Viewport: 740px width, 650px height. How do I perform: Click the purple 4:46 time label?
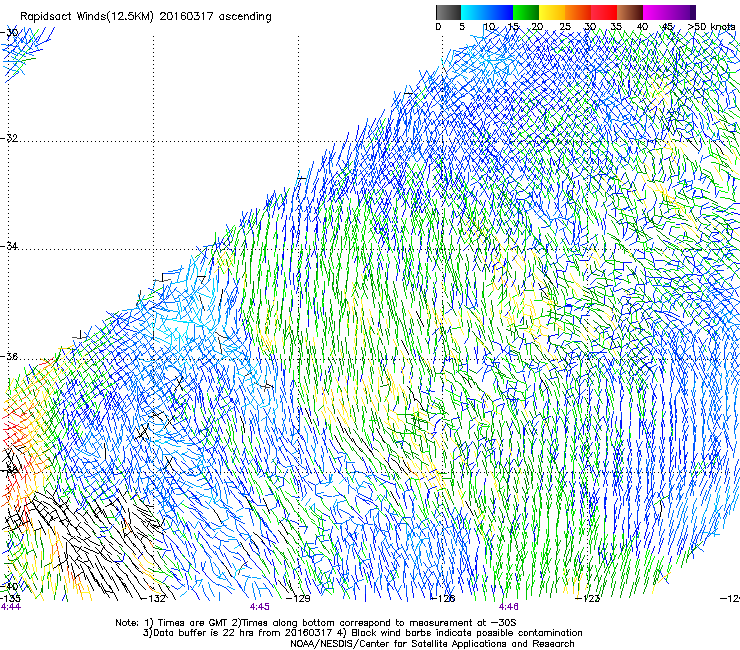click(508, 607)
